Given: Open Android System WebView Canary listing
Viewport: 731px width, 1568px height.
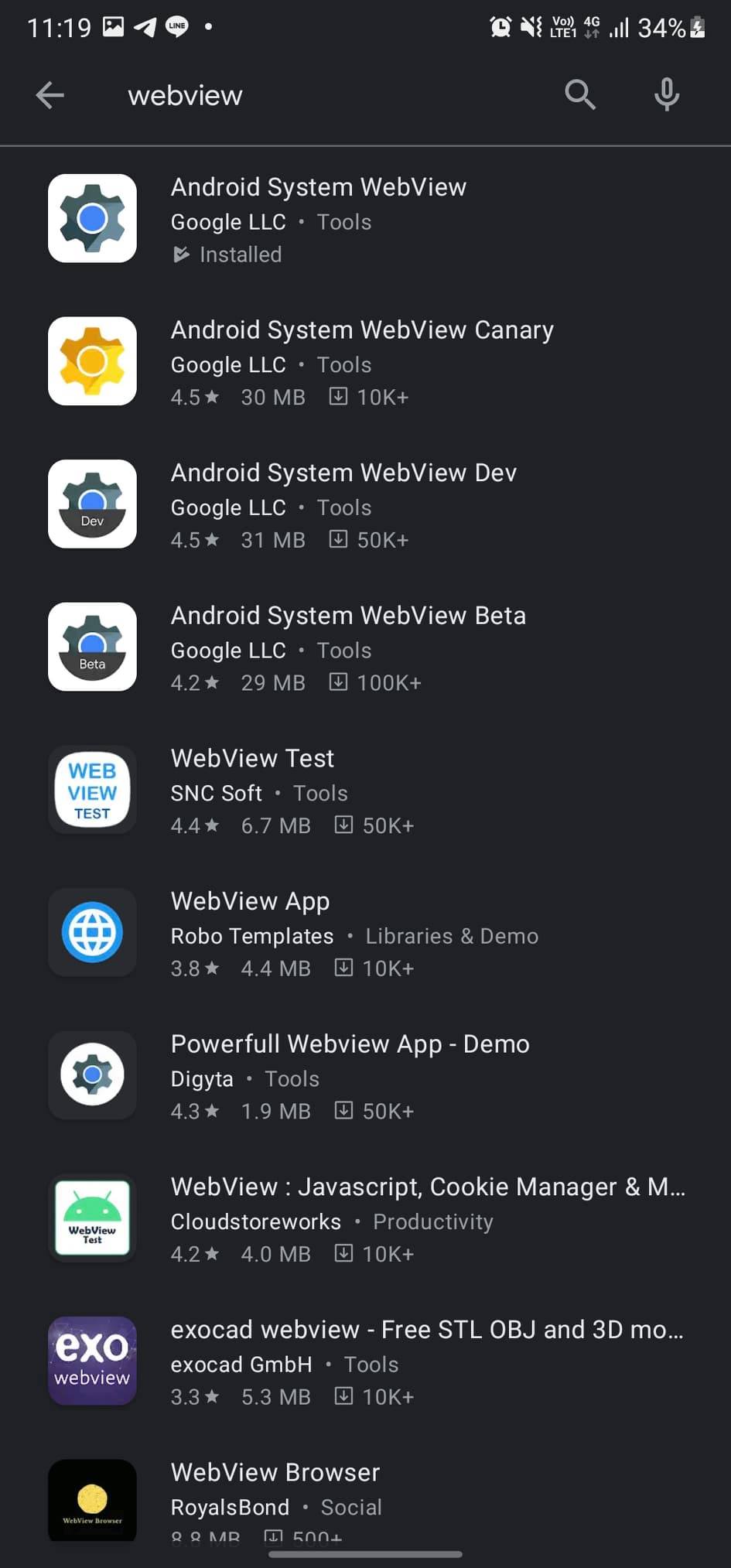Looking at the screenshot, I should tap(362, 330).
